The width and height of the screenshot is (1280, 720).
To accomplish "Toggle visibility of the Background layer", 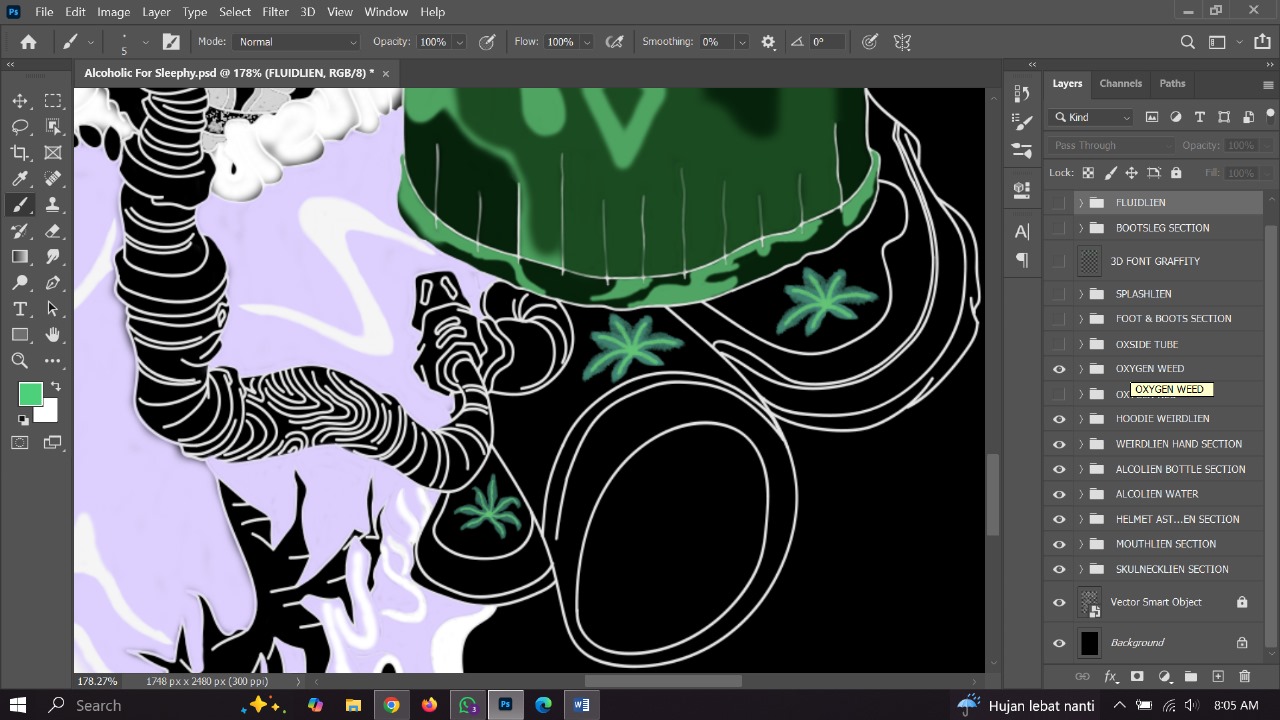I will [1059, 642].
